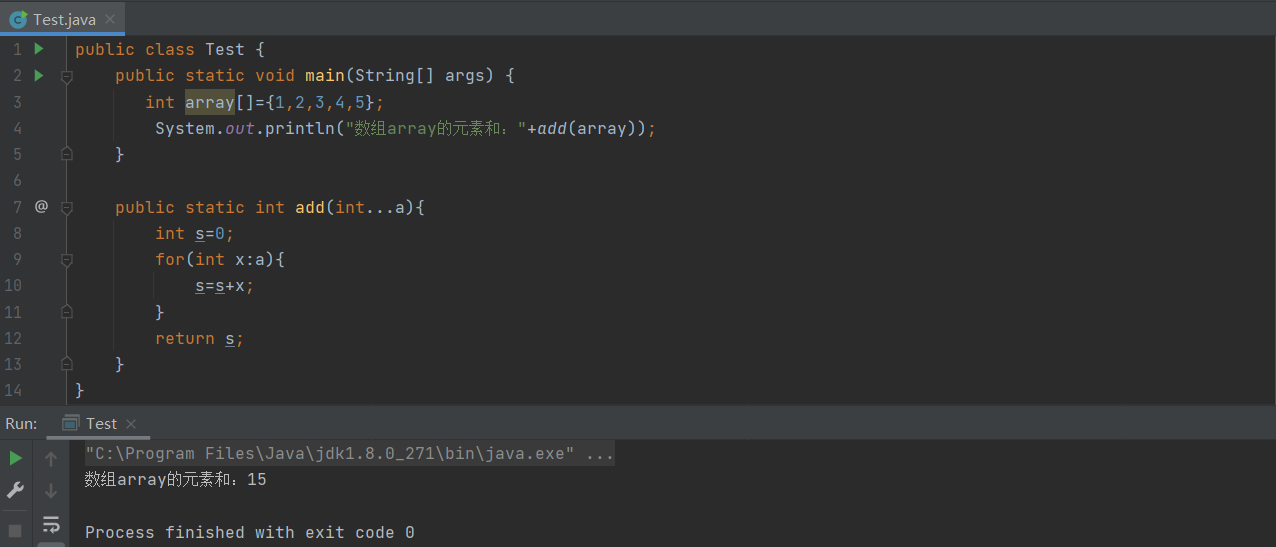Click 'println' on line 4
1276x547 pixels.
(x=300, y=128)
